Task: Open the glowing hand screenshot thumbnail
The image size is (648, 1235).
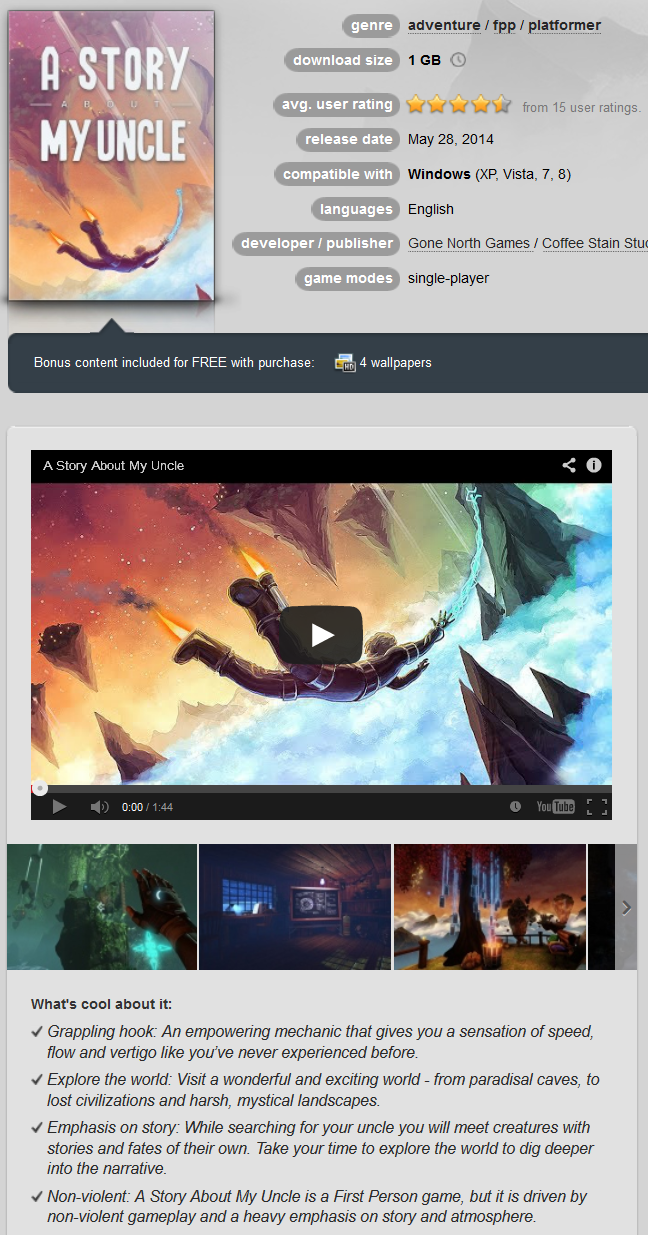Action: pyautogui.click(x=102, y=907)
